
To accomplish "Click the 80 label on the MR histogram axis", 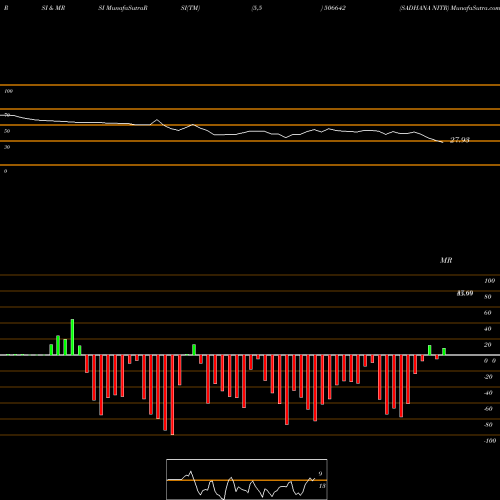I will (487, 297).
